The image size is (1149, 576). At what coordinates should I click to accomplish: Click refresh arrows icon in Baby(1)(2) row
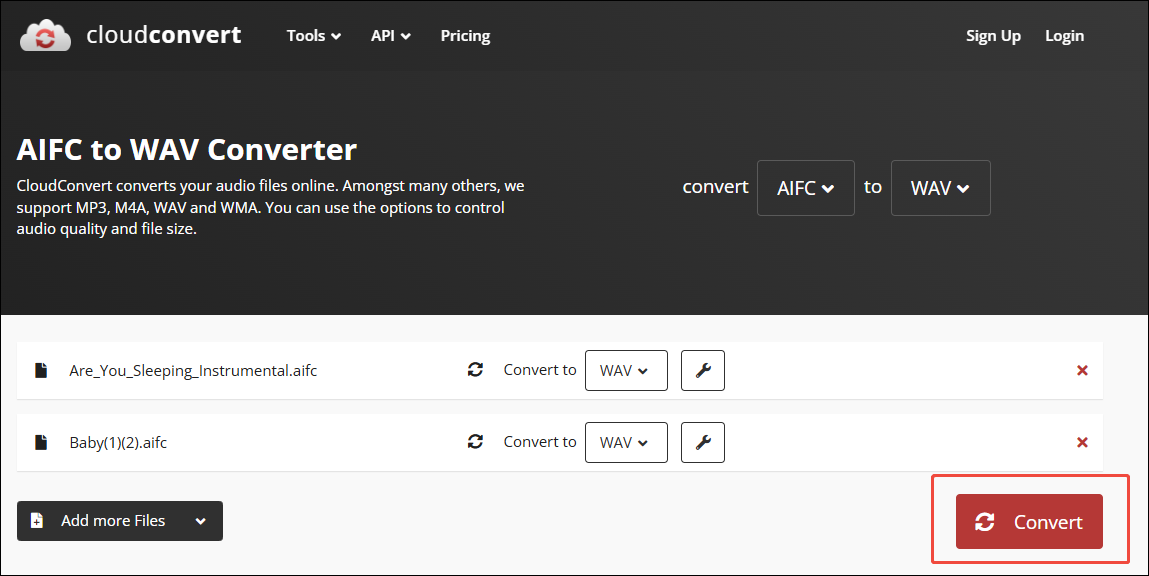click(x=476, y=441)
